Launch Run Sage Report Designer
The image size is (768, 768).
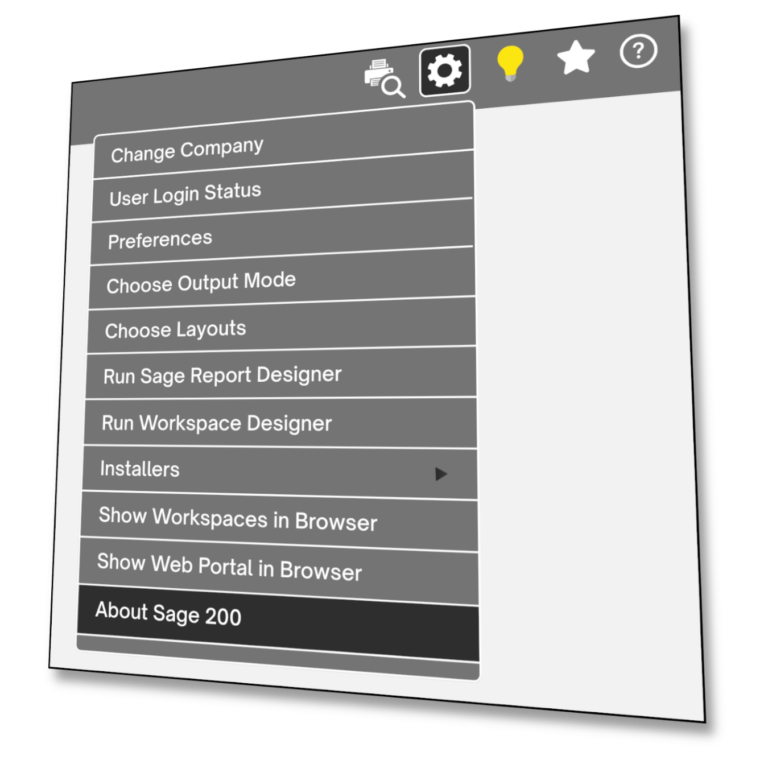[x=281, y=373]
